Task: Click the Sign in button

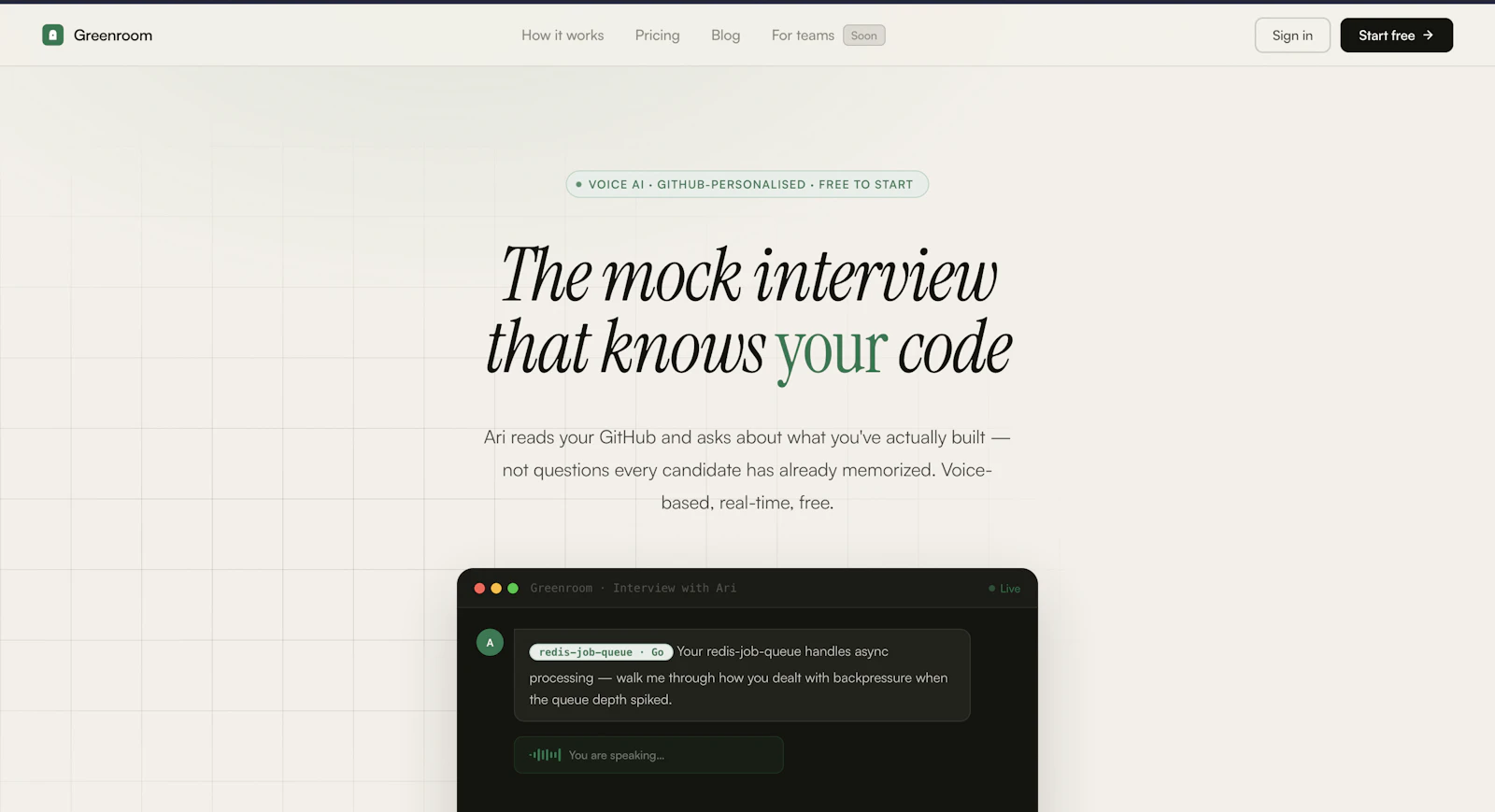Action: [x=1292, y=36]
